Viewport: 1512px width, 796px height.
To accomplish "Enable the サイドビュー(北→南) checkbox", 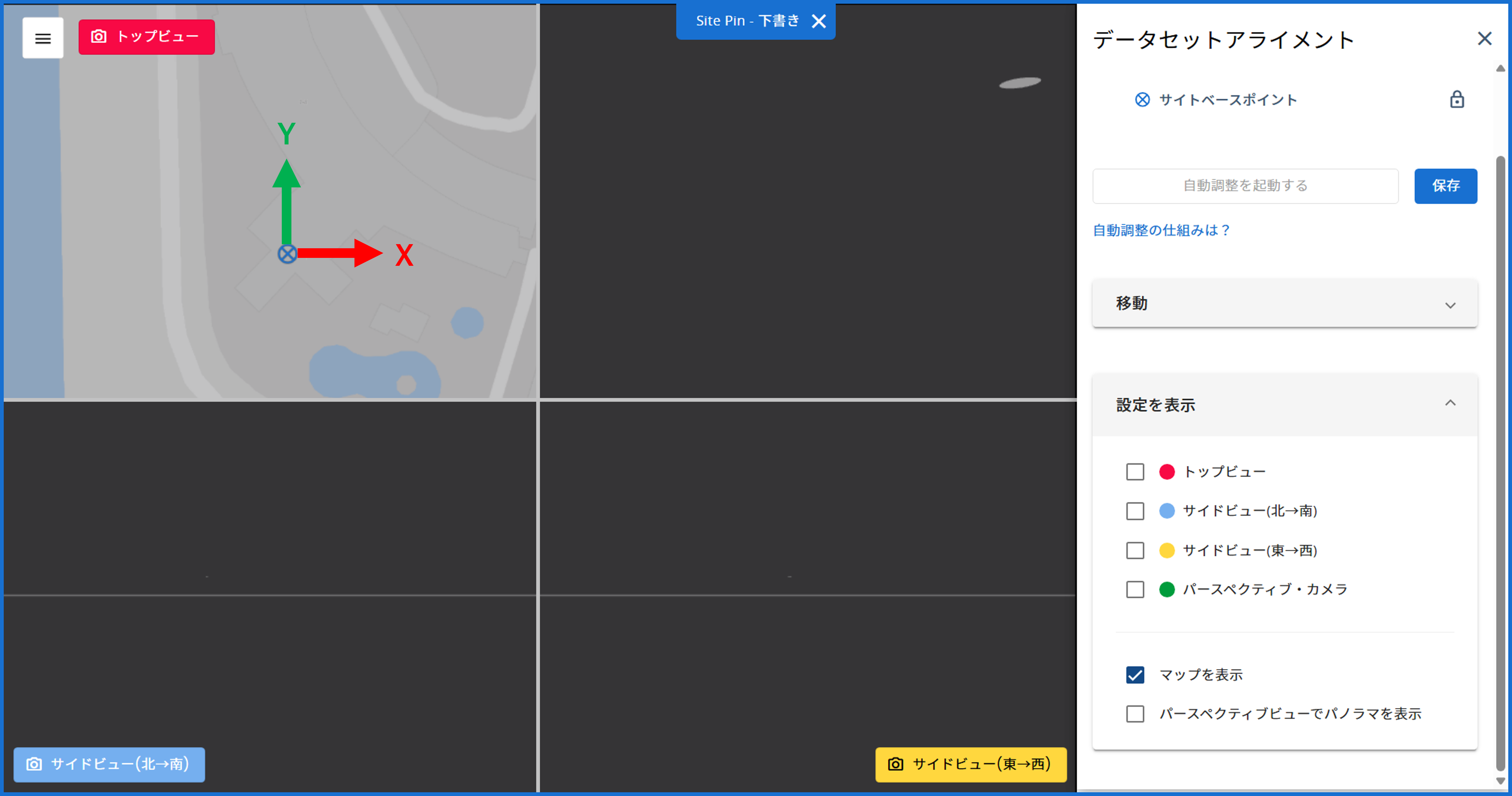I will [1135, 511].
